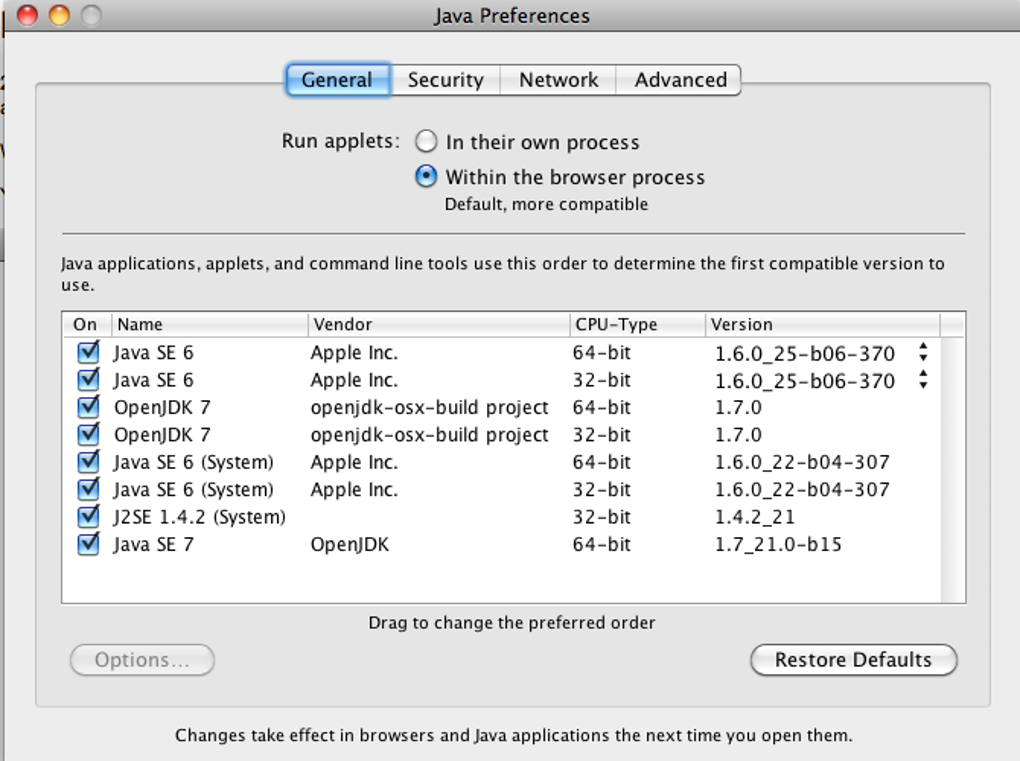
Task: Select the General tab
Action: tap(337, 80)
